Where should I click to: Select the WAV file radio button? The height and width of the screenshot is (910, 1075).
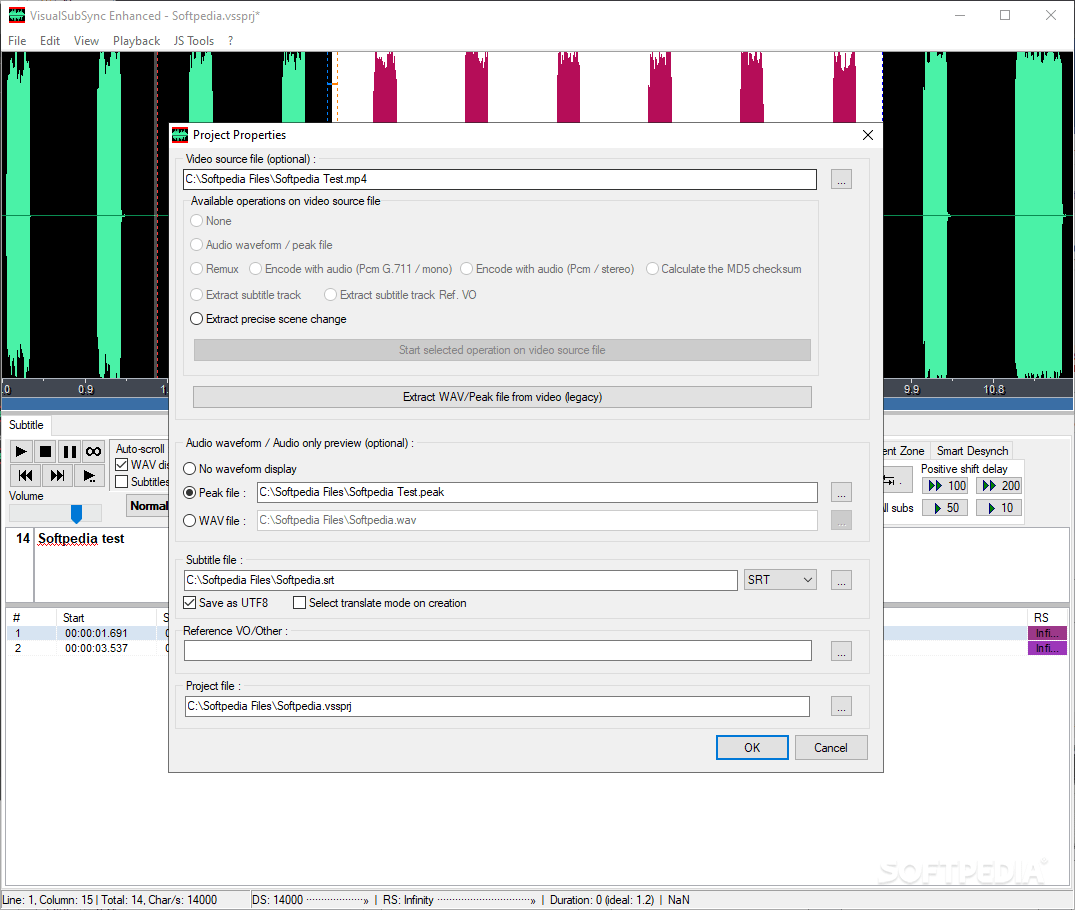click(190, 519)
